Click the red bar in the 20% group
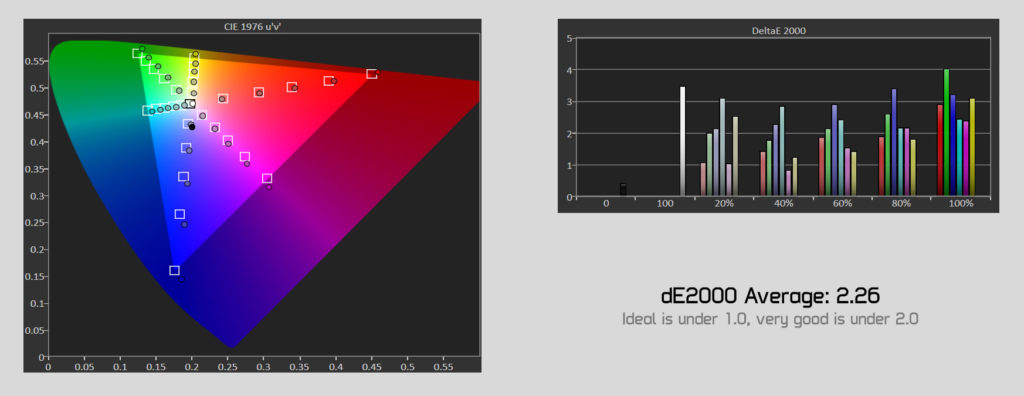The height and width of the screenshot is (396, 1024). [703, 179]
